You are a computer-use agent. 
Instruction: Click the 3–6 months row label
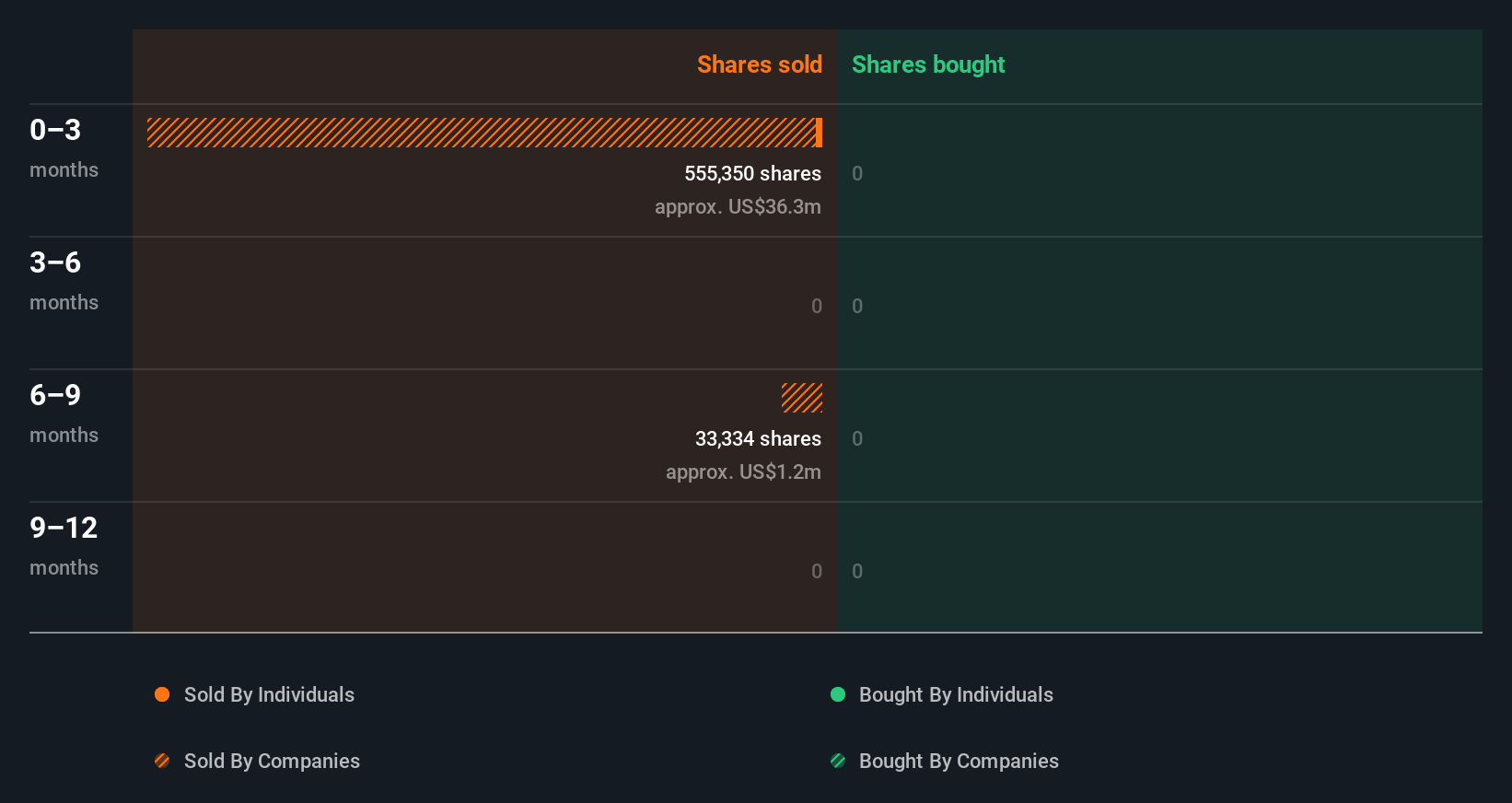64,280
